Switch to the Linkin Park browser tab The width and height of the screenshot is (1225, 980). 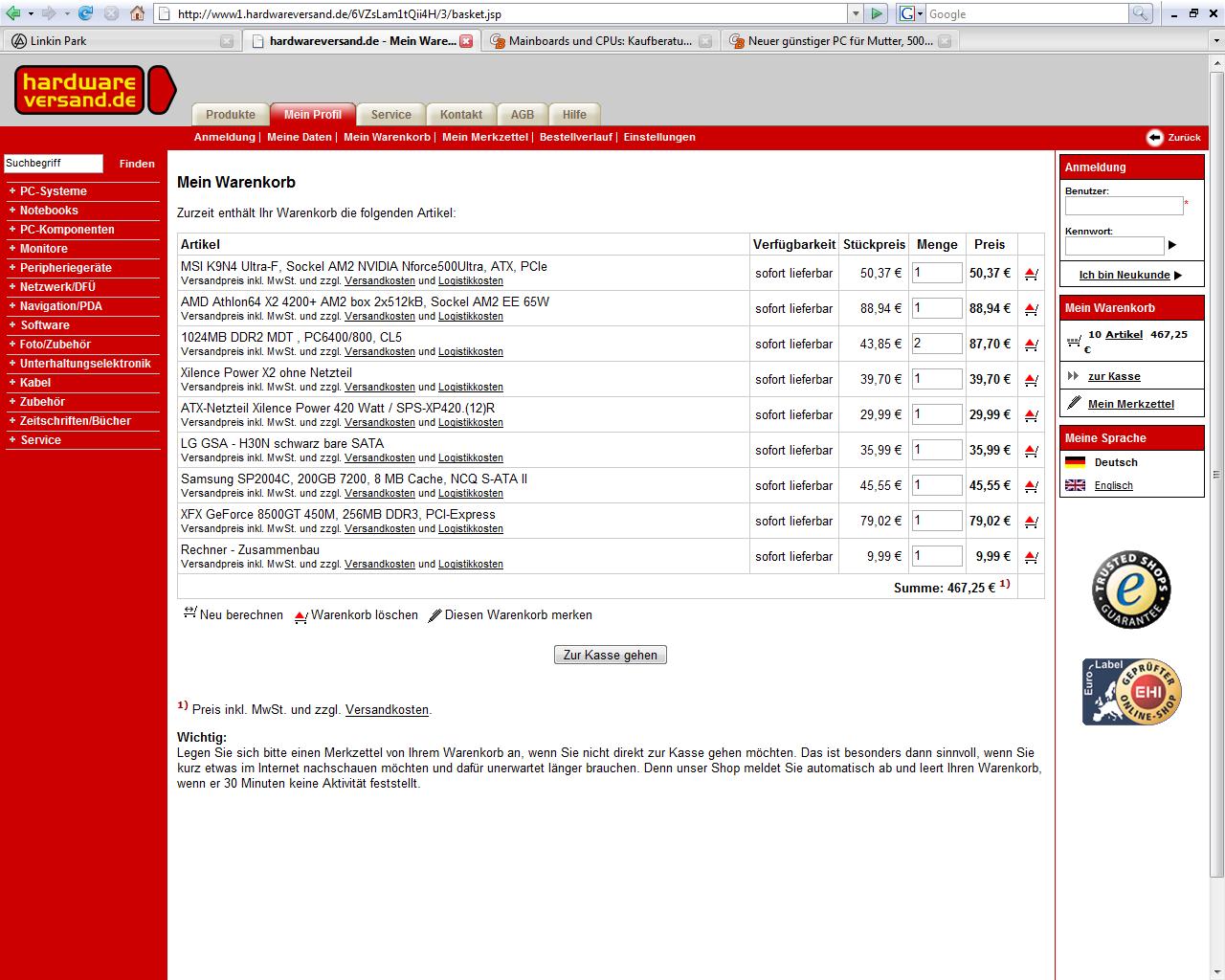tap(120, 41)
